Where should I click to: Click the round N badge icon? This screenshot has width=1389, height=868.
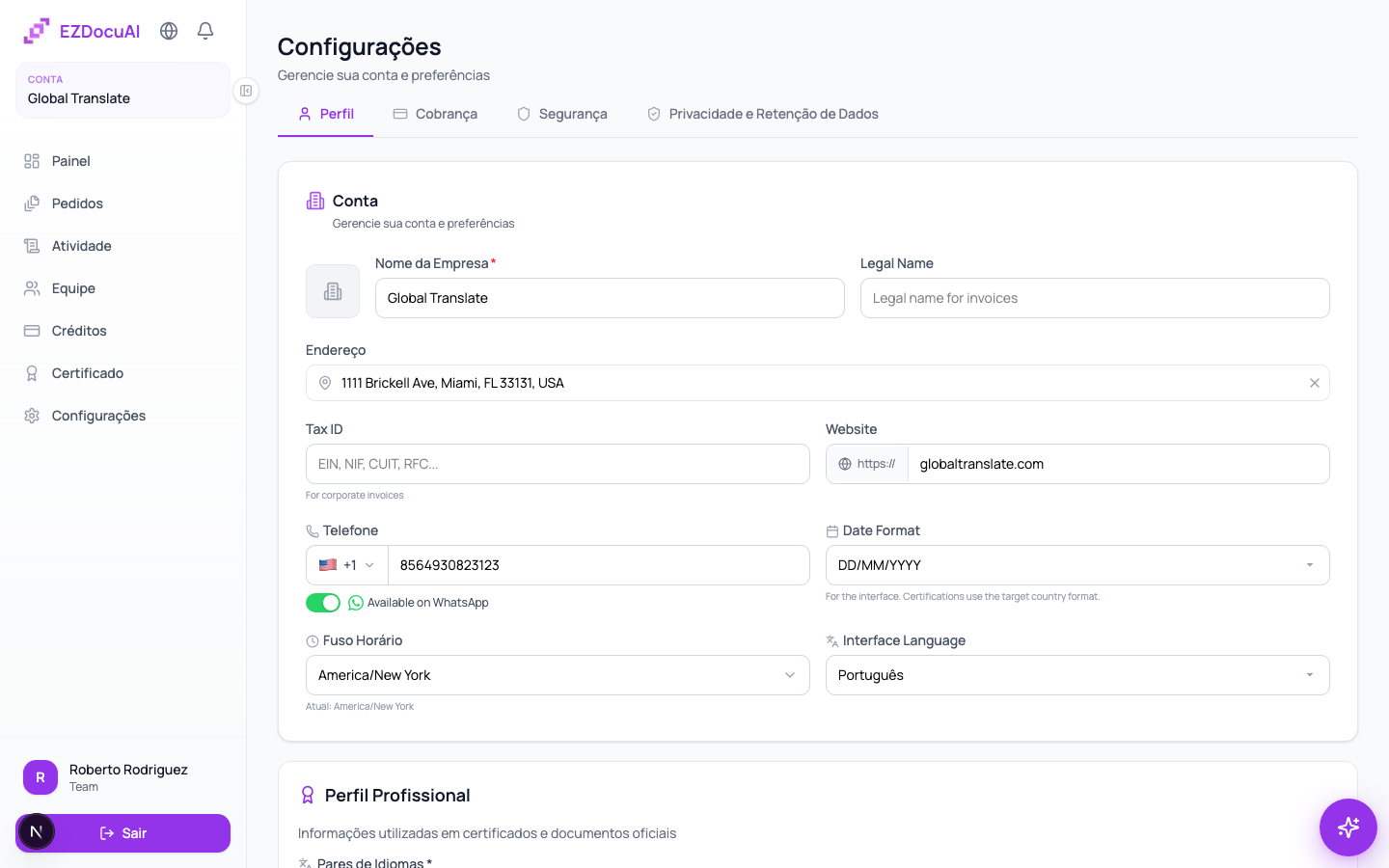tap(37, 831)
